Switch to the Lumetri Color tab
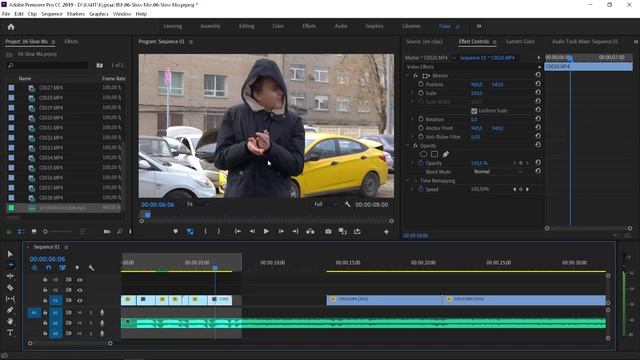Viewport: 640px width, 360px height. tap(520, 41)
